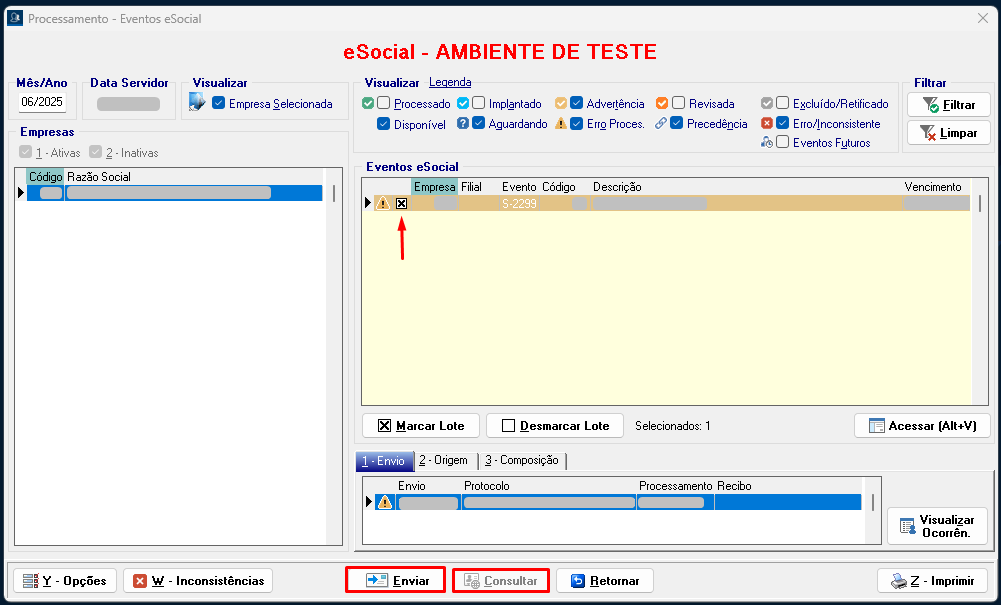The width and height of the screenshot is (1001, 605).
Task: Toggle the Eventos Futuros checkbox
Action: click(783, 143)
